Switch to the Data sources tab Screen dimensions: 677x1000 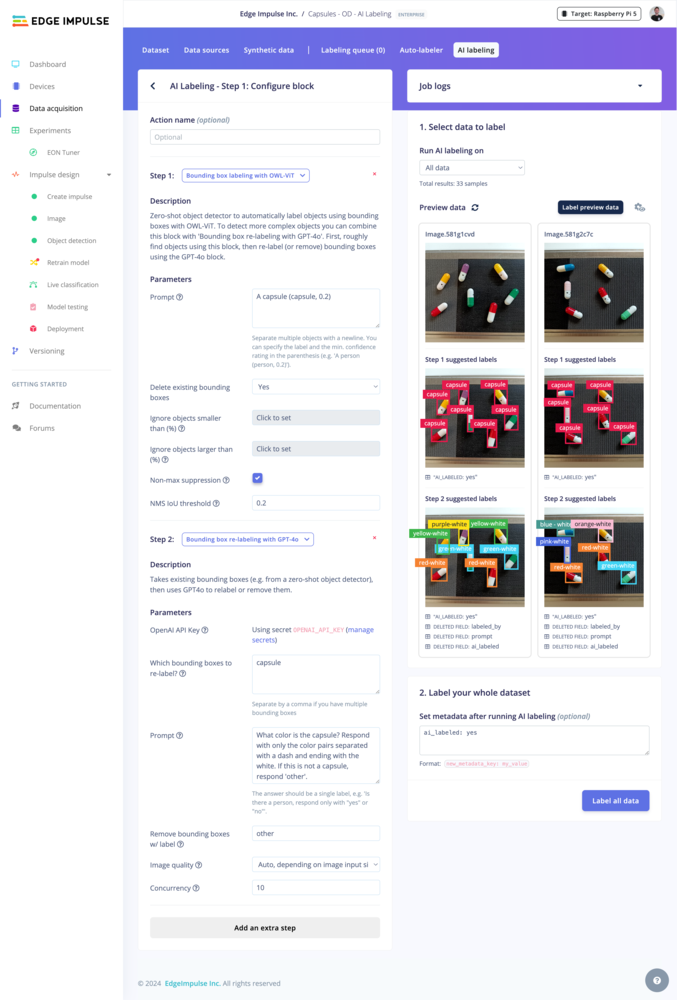coord(207,50)
